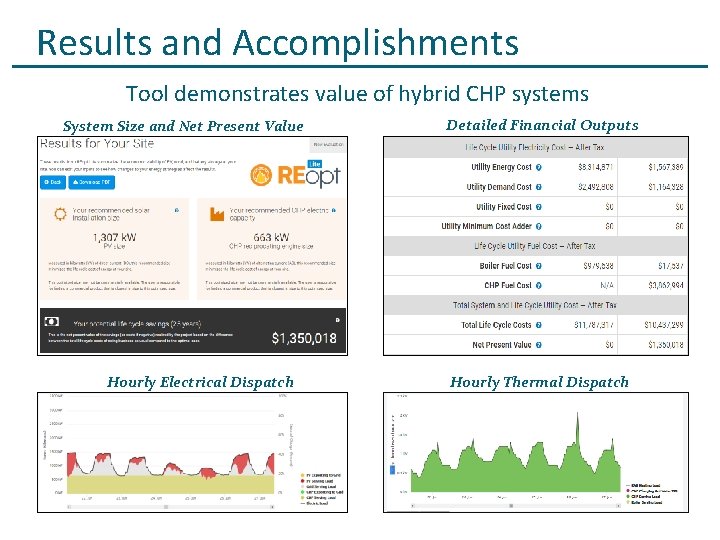Viewport: 720px width, 540px height.
Task: Click the N/A cell in CHP Fuel Cost row
Action: (607, 286)
